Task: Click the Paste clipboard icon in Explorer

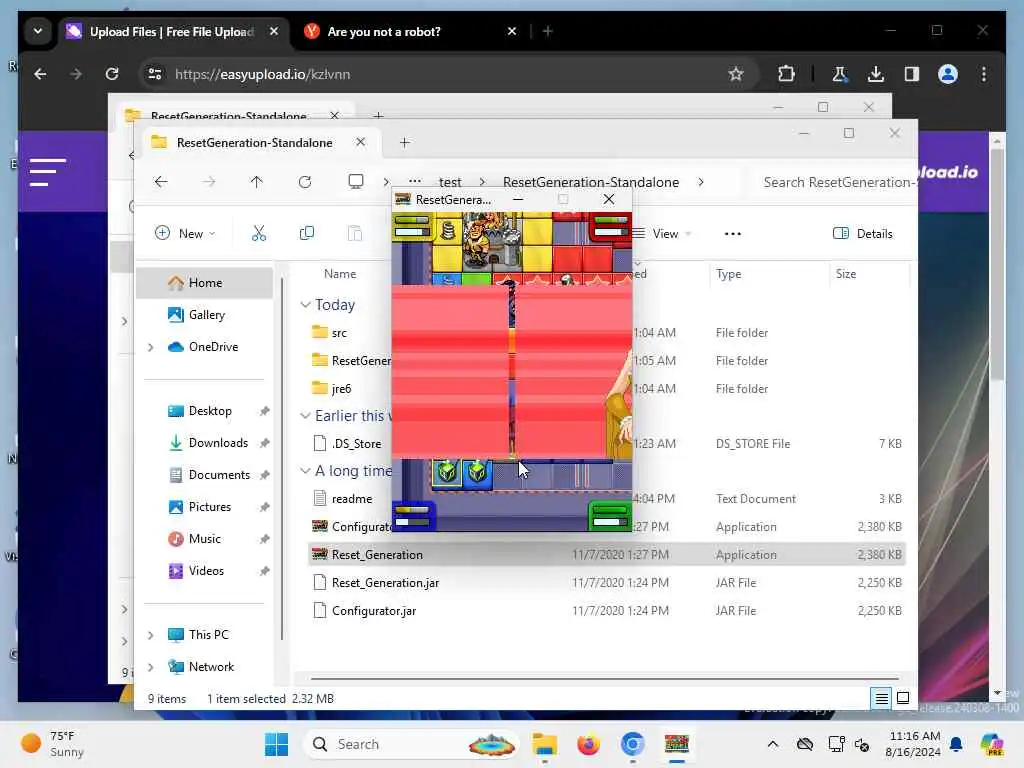Action: click(355, 233)
